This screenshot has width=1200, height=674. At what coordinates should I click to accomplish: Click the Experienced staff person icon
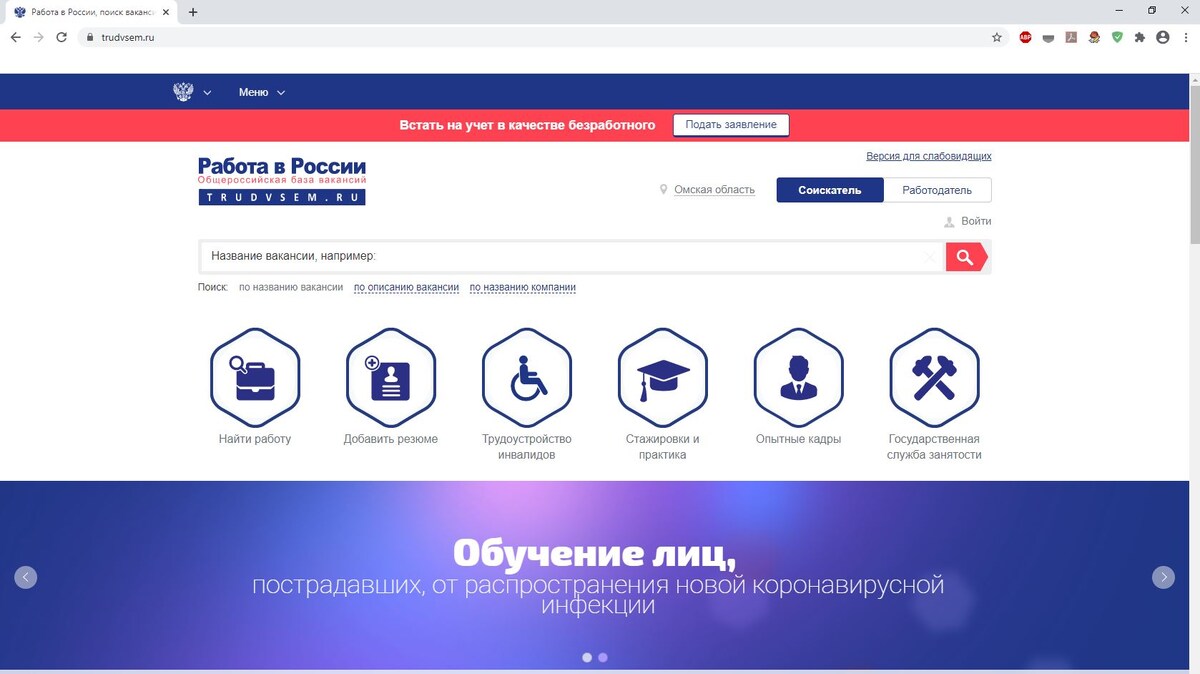tap(799, 378)
